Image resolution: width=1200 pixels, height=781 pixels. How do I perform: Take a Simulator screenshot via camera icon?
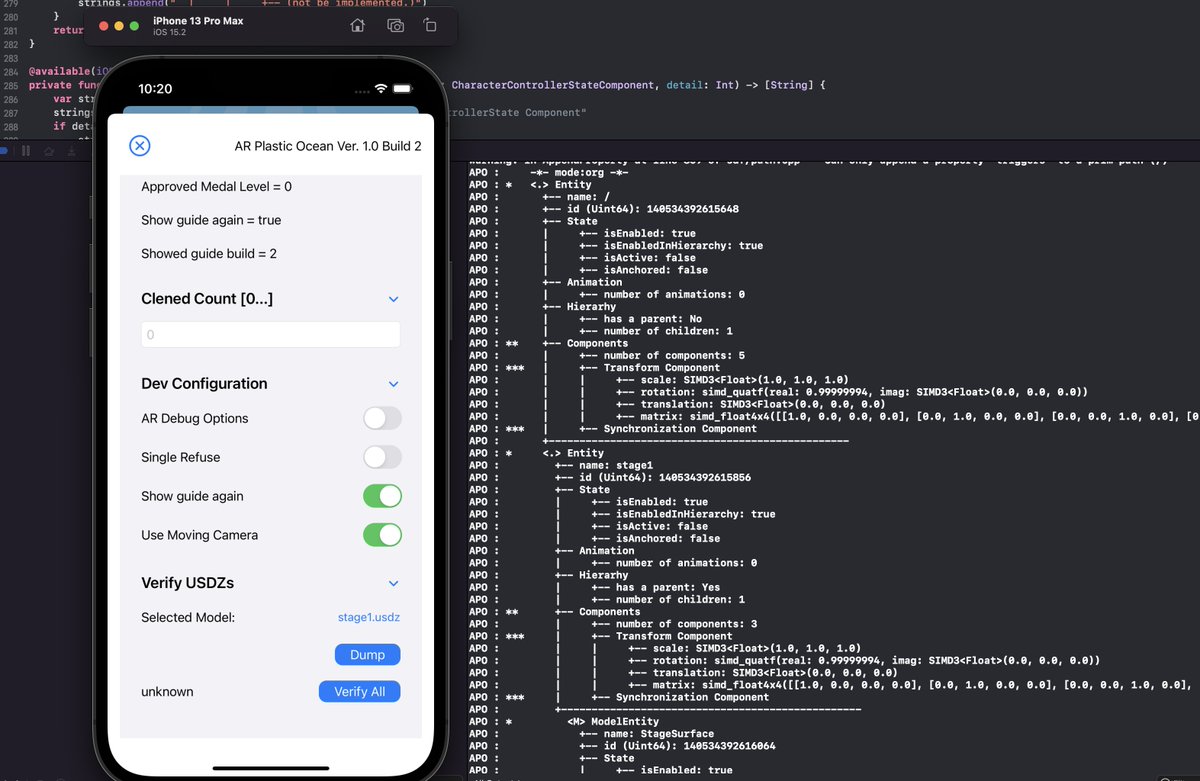click(395, 26)
